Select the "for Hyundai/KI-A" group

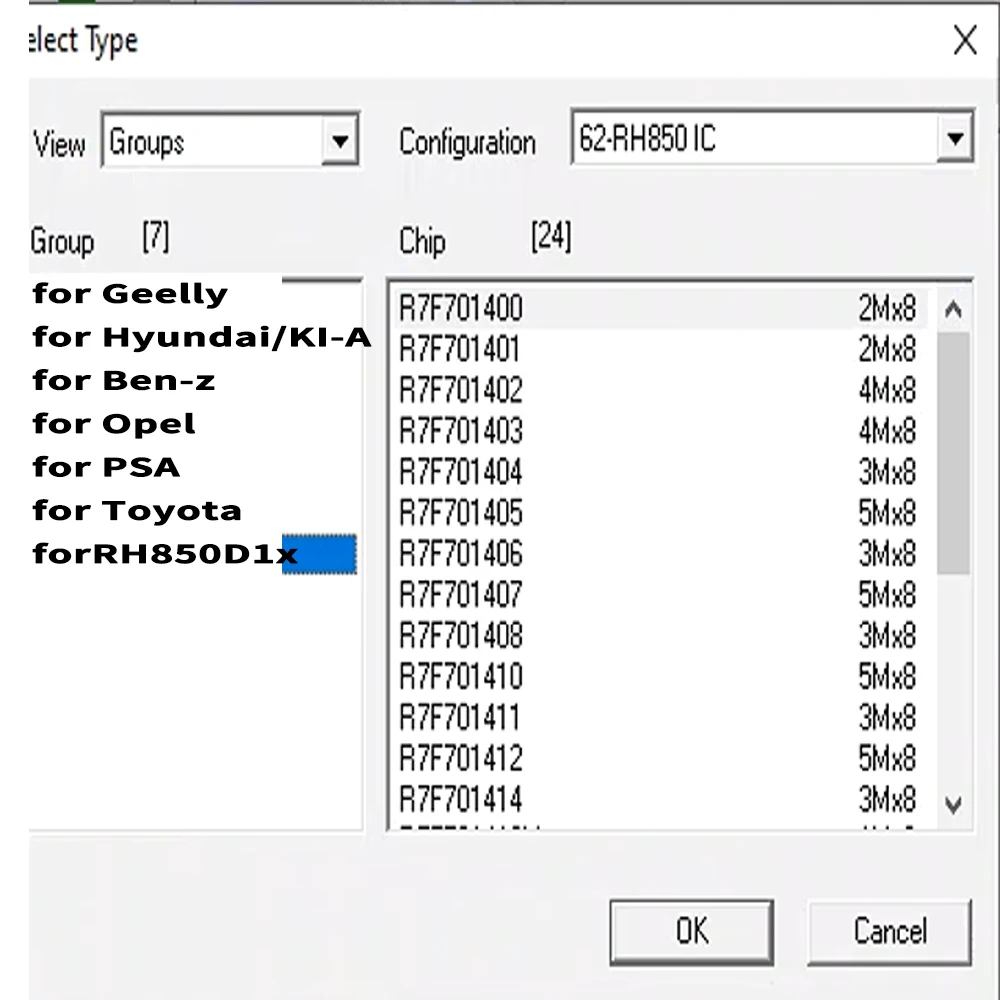point(200,337)
